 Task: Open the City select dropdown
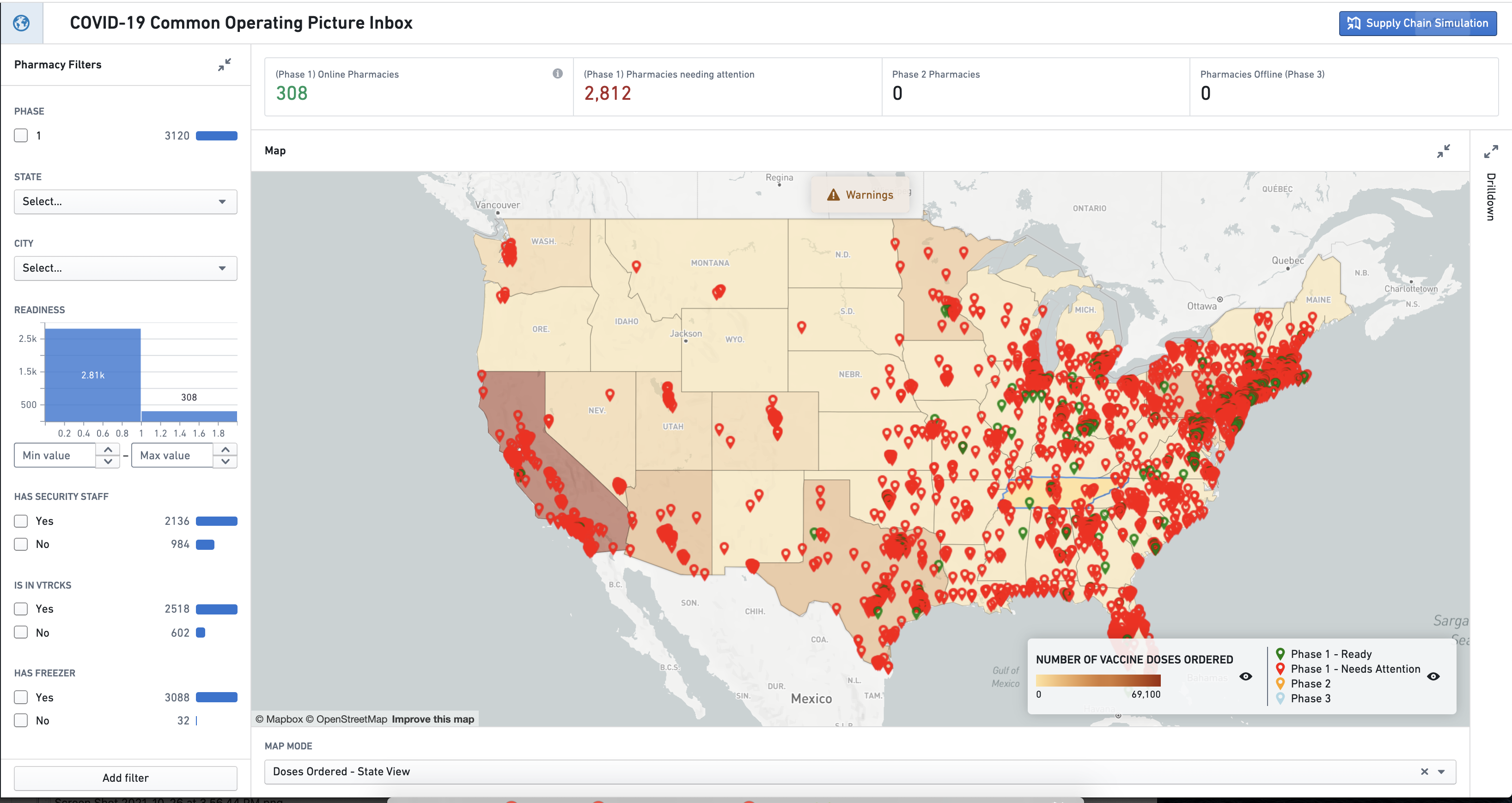pos(126,268)
